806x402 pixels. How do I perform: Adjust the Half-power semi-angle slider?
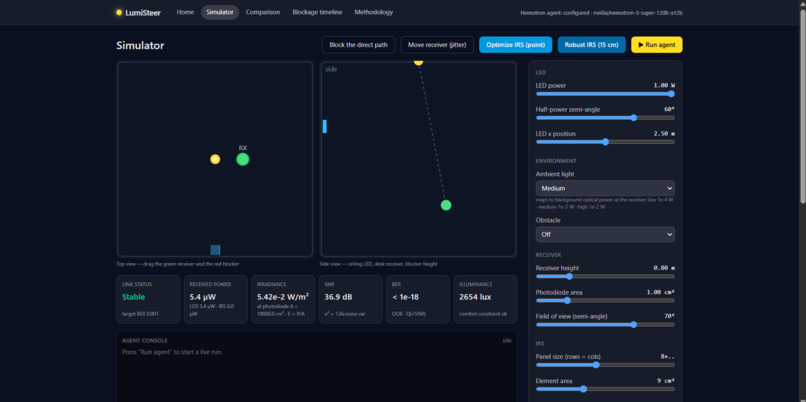[605, 118]
